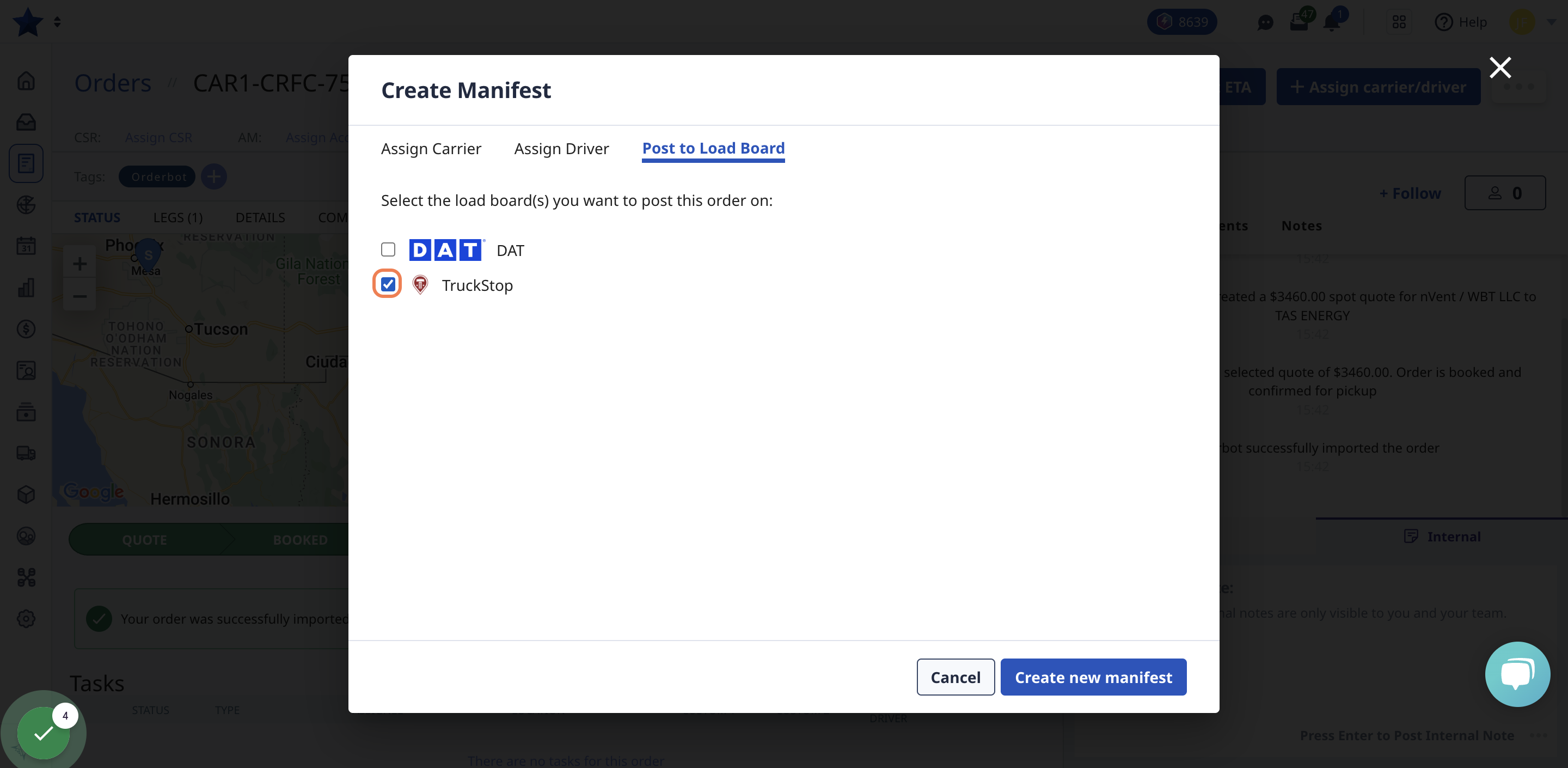The height and width of the screenshot is (768, 1568).
Task: Click the star favorites icon
Action: [x=28, y=22]
